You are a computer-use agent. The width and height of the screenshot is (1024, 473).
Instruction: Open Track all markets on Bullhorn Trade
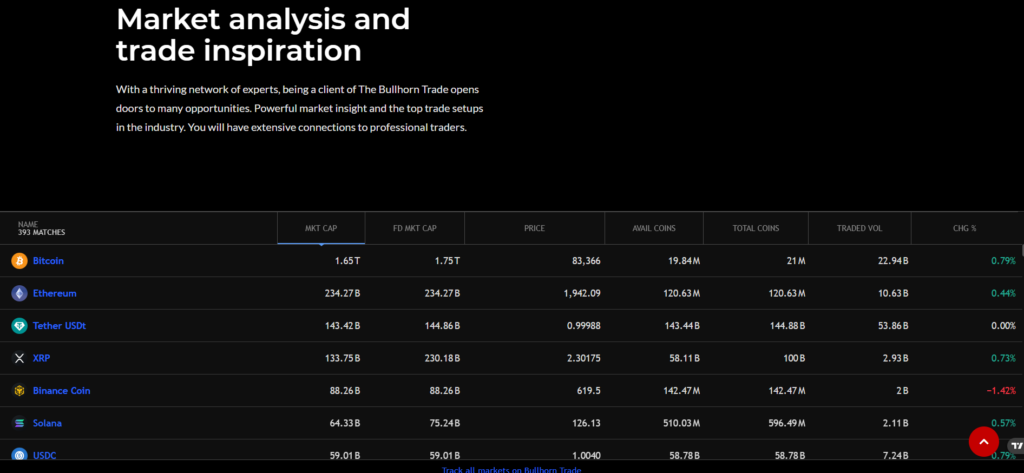tap(511, 469)
